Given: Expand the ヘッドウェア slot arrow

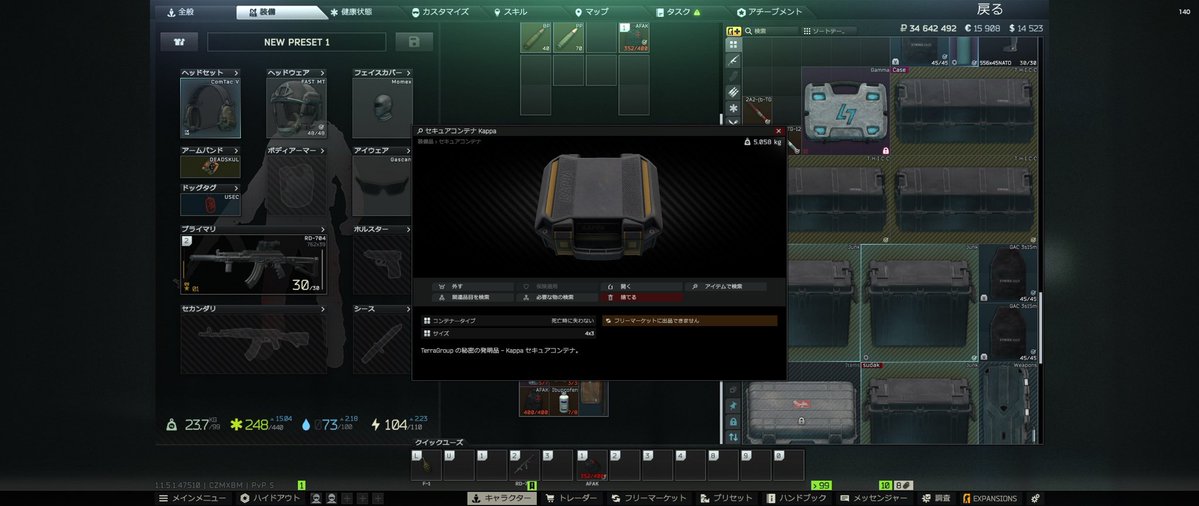Looking at the screenshot, I should pos(323,73).
